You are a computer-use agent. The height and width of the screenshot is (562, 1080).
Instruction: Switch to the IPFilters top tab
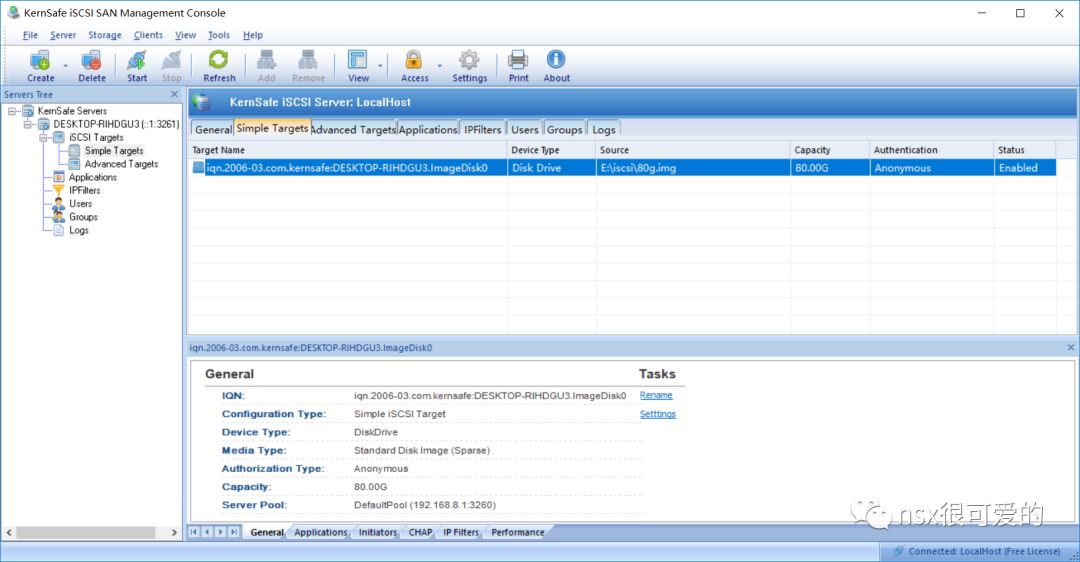click(483, 129)
